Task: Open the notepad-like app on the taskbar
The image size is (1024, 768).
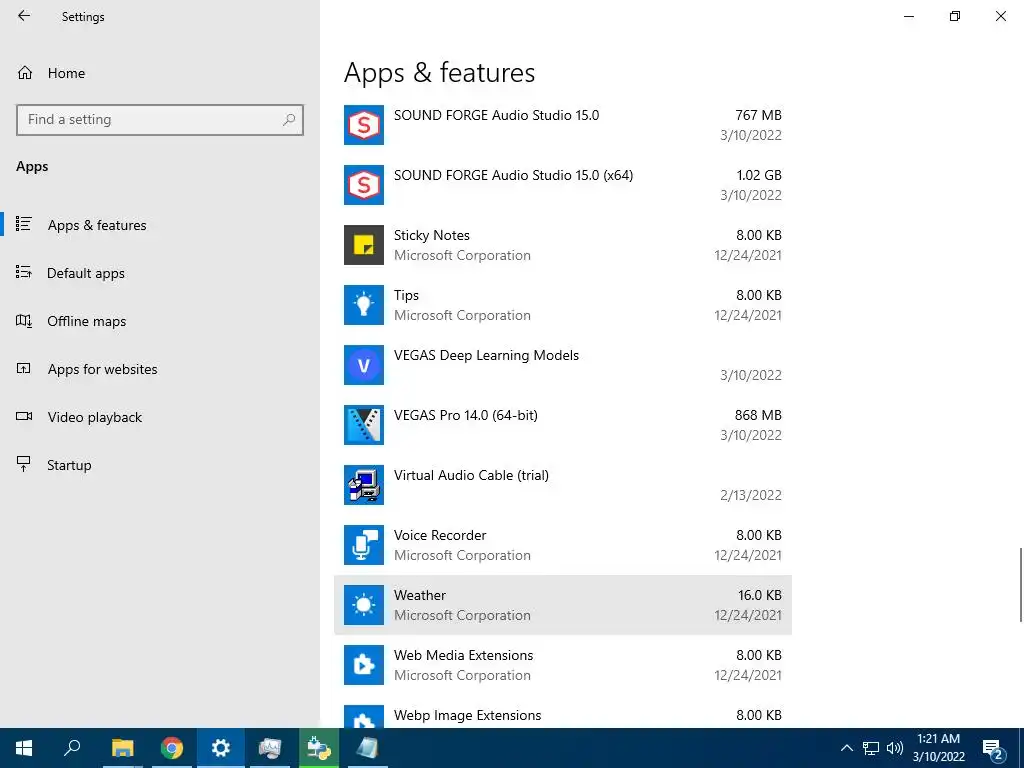Action: point(367,748)
